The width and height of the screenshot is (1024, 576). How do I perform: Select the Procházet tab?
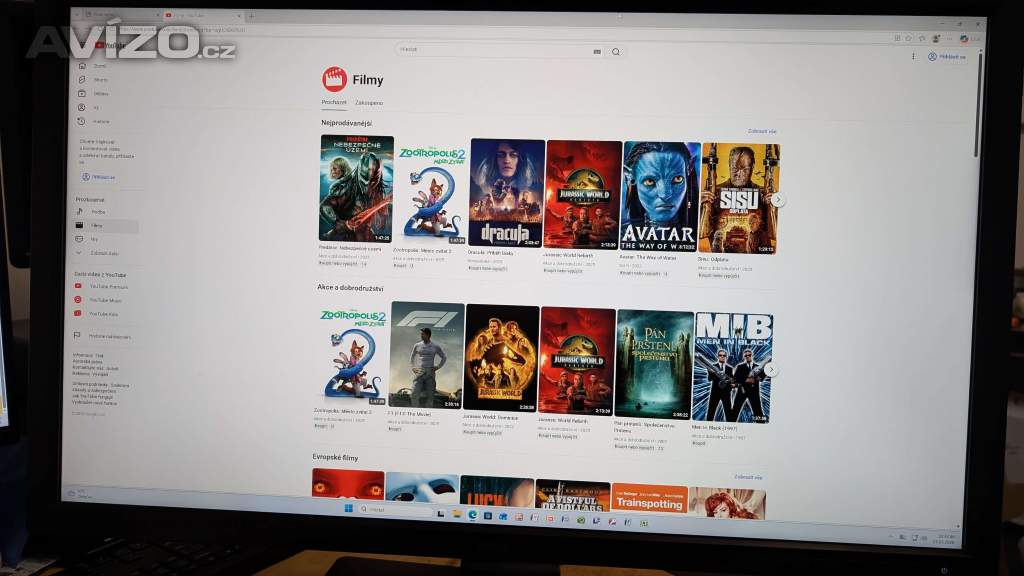point(334,102)
